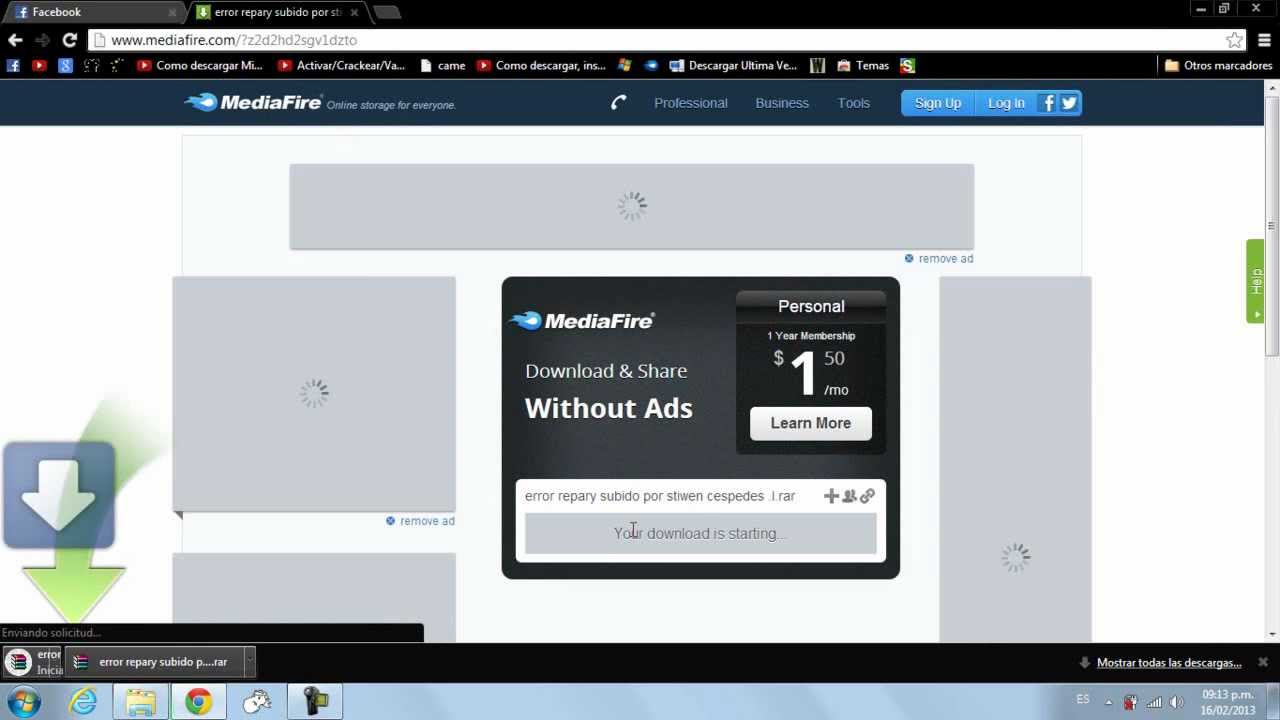This screenshot has width=1280, height=720.
Task: Click the plus icon beside the file name
Action: pyautogui.click(x=831, y=496)
